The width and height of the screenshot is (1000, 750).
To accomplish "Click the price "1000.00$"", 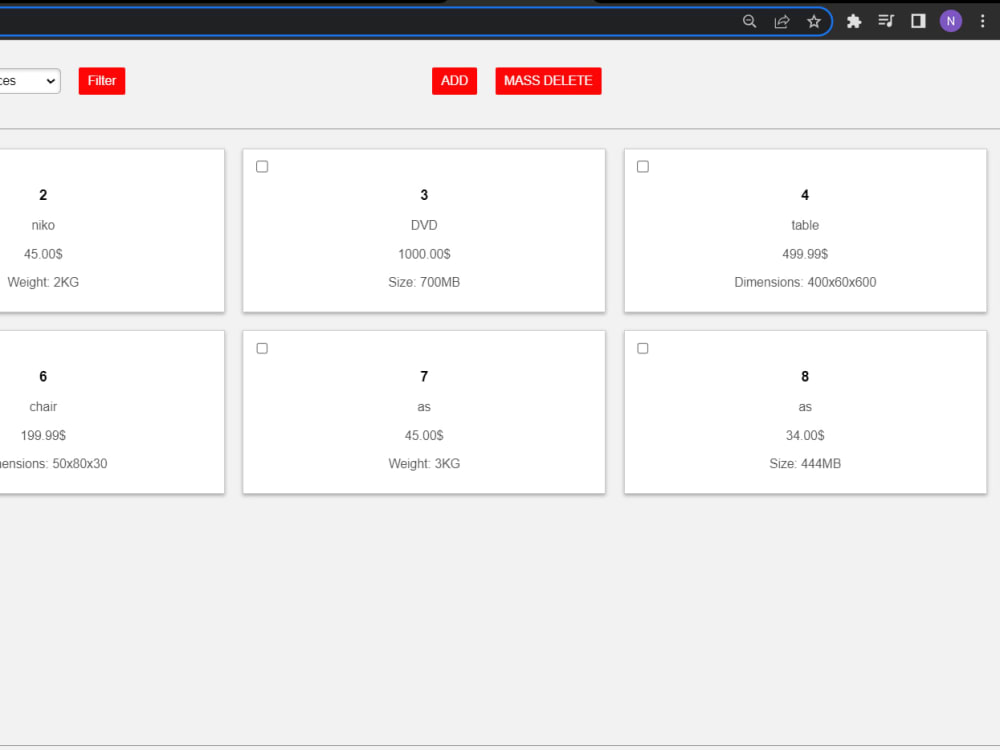I will pyautogui.click(x=424, y=254).
